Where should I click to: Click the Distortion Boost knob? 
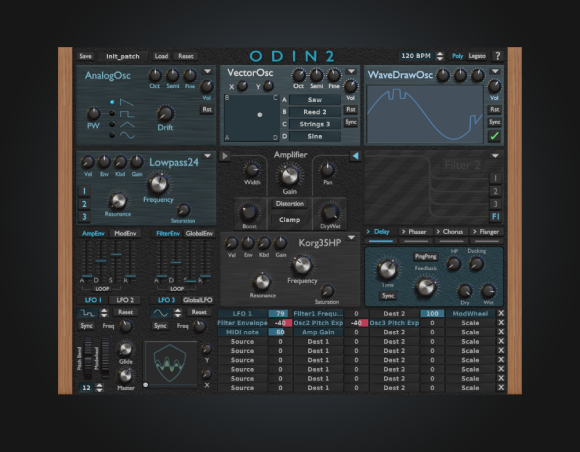(x=249, y=212)
